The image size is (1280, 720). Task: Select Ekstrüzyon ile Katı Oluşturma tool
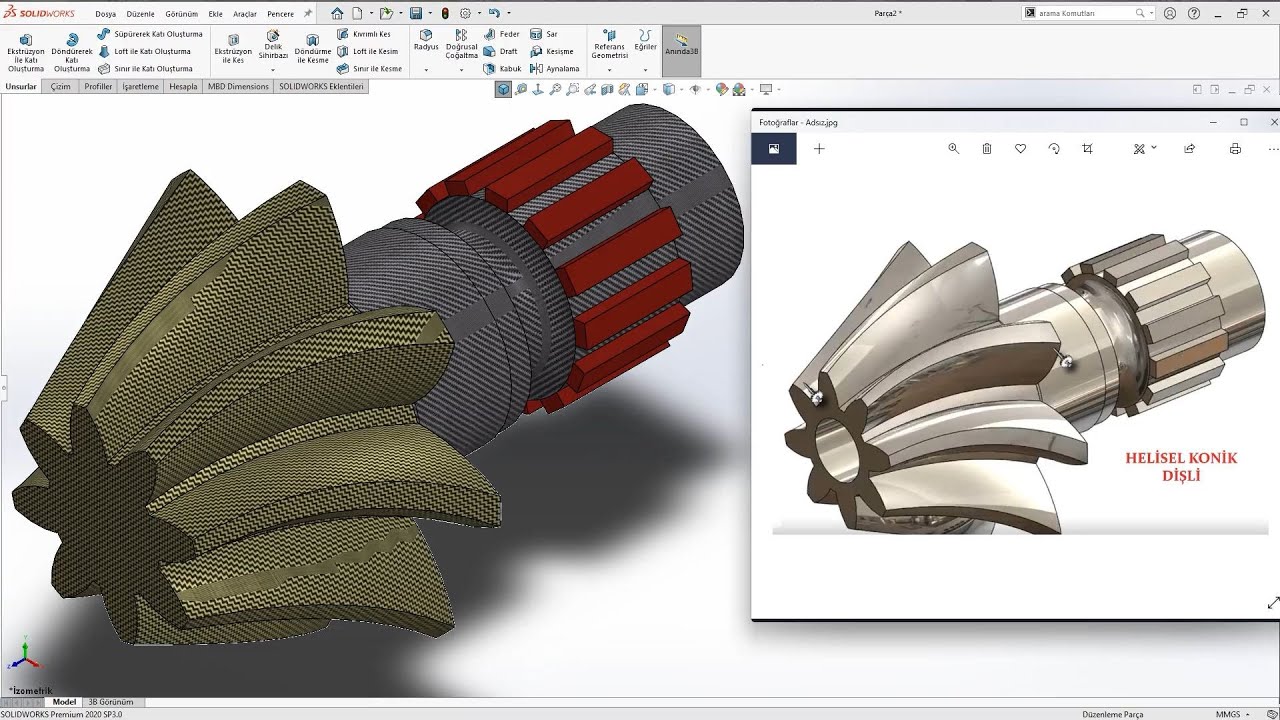[x=26, y=53]
